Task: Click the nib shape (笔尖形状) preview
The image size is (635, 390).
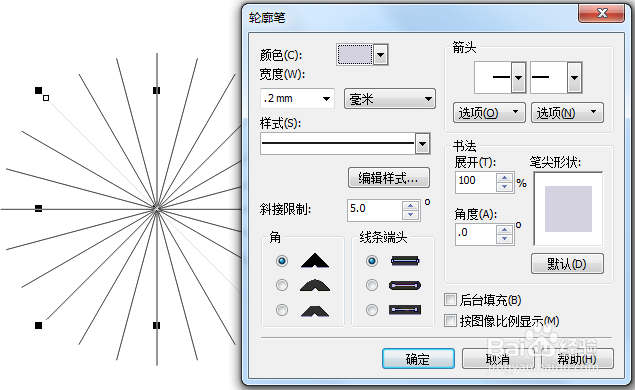Action: point(568,209)
